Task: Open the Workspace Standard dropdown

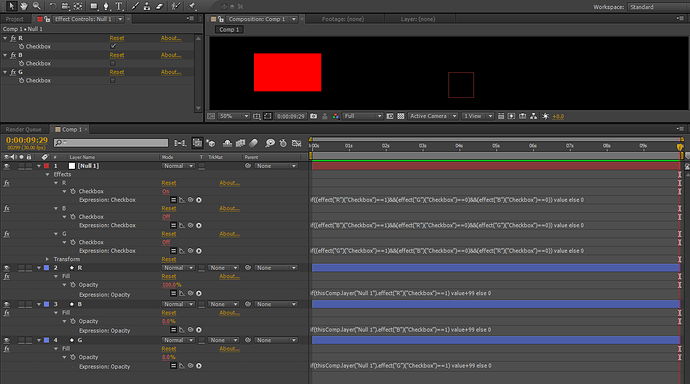Action: coord(659,7)
